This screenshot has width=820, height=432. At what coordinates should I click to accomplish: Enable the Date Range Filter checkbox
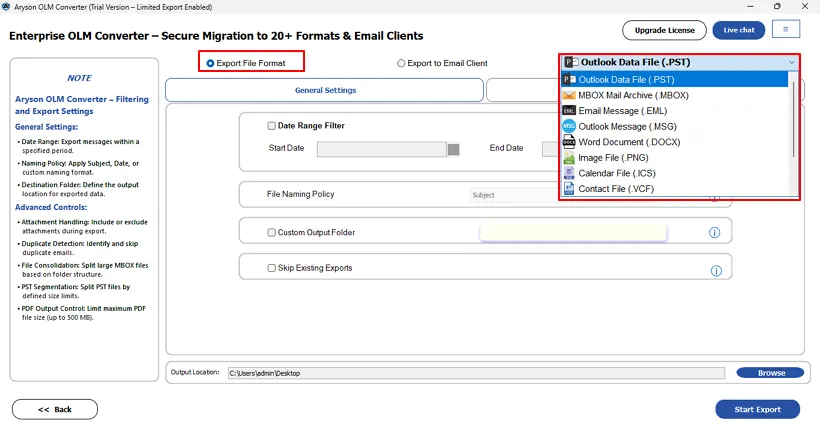[x=272, y=126]
